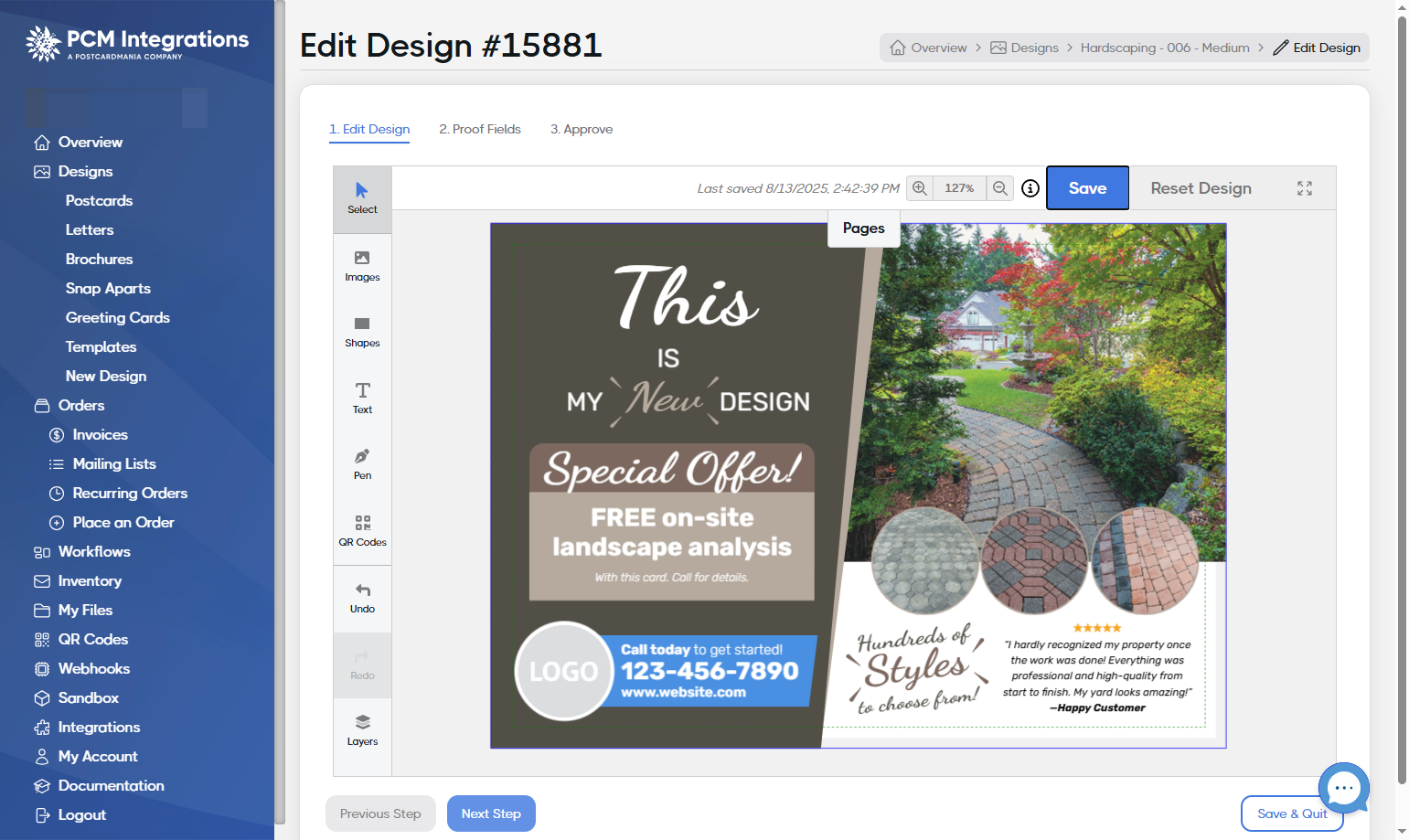
Task: Click the 127% zoom level field
Action: point(960,188)
